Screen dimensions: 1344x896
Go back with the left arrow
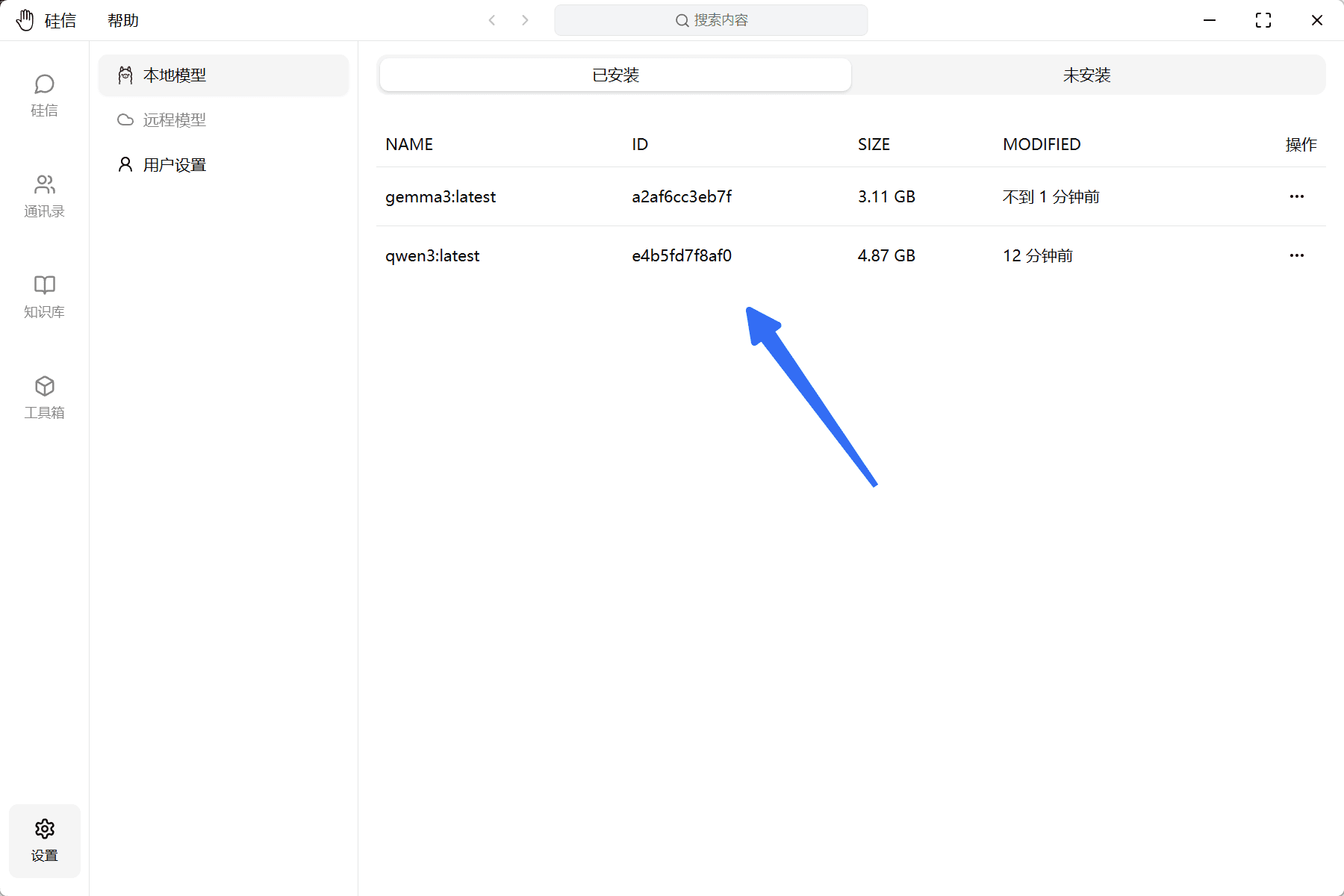pos(492,20)
